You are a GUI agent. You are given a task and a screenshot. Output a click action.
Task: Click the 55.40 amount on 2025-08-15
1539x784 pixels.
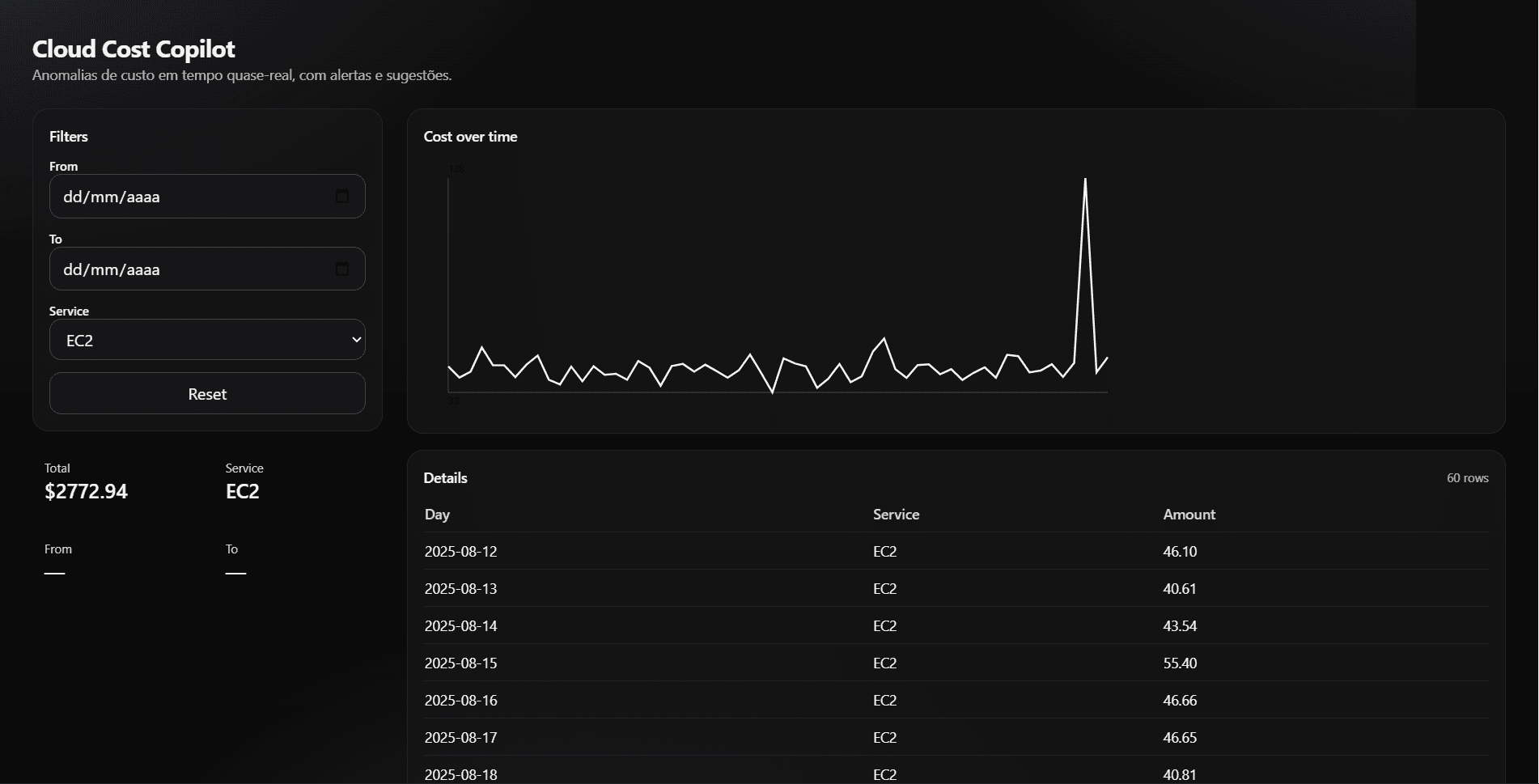click(x=1180, y=663)
